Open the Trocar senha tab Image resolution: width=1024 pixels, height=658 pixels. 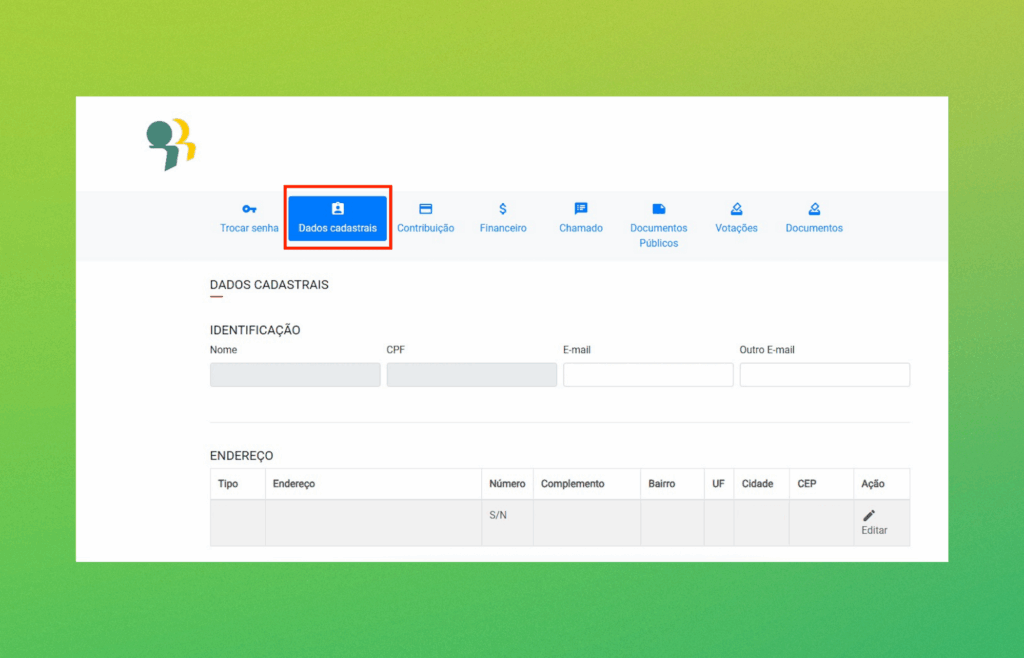[x=249, y=228]
